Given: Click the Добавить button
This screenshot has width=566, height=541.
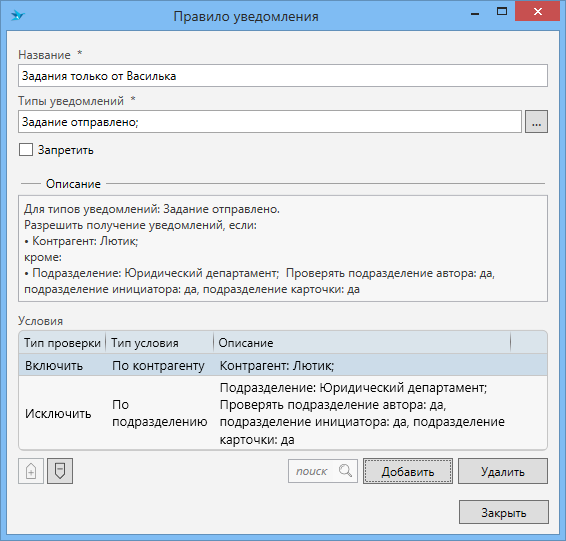Looking at the screenshot, I should (408, 471).
